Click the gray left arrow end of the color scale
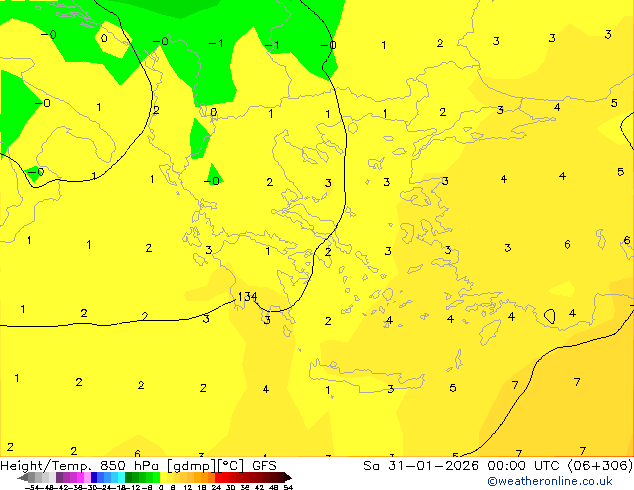The width and height of the screenshot is (634, 490). point(23,477)
